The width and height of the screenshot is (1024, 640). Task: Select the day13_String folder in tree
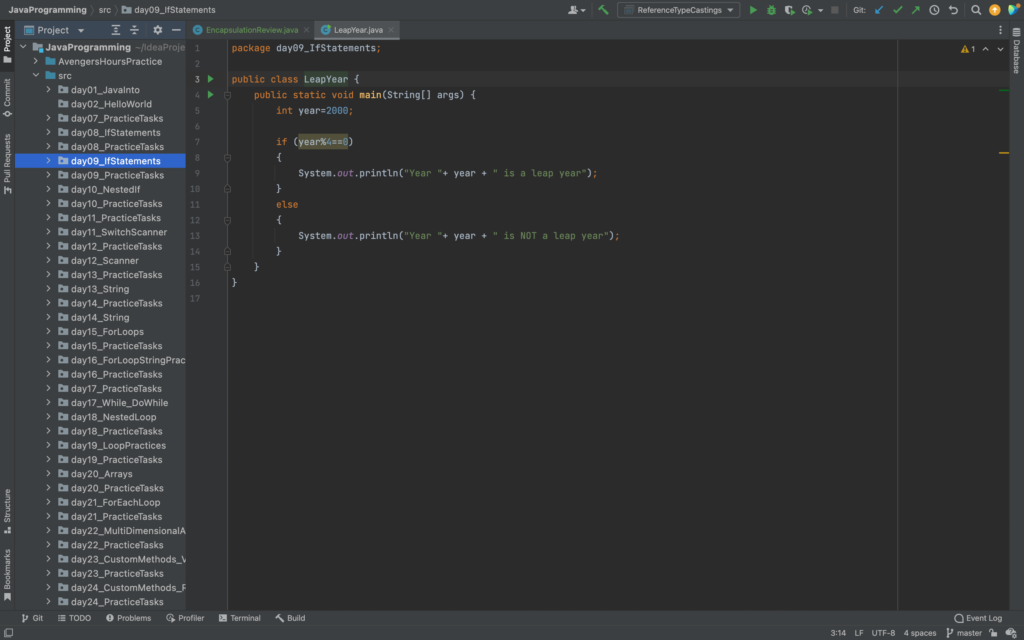point(99,289)
